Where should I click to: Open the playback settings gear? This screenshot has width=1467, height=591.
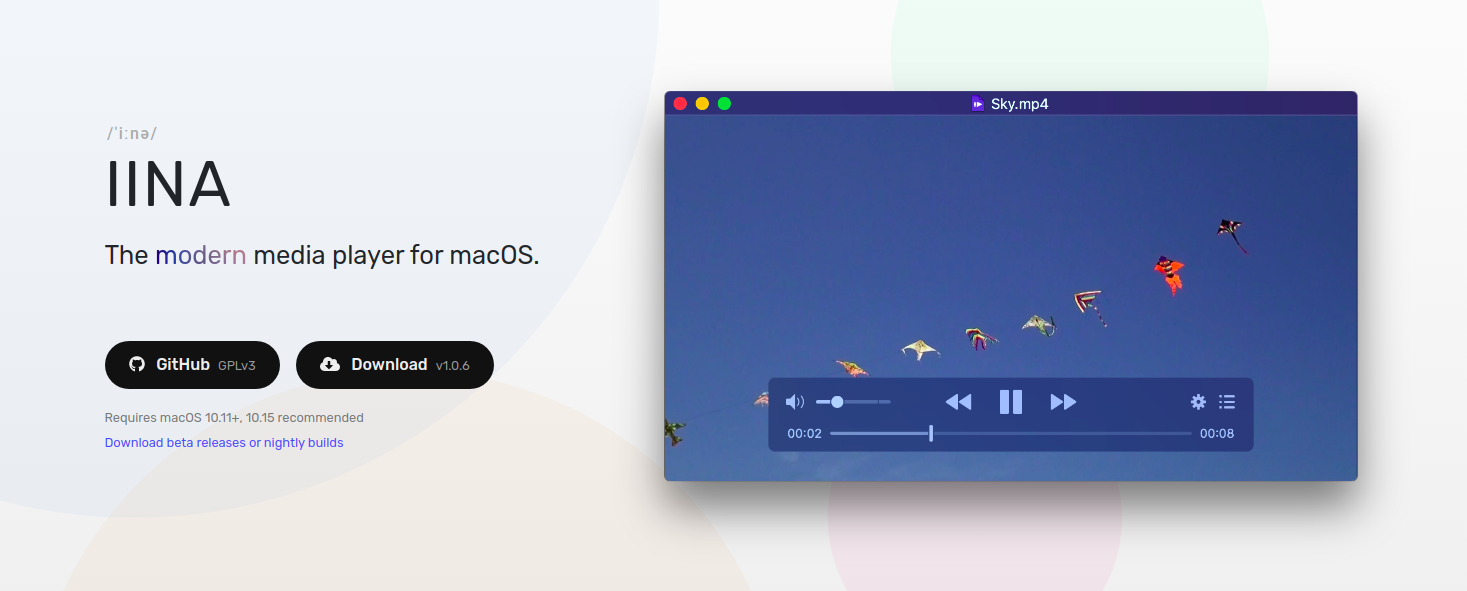point(1197,401)
